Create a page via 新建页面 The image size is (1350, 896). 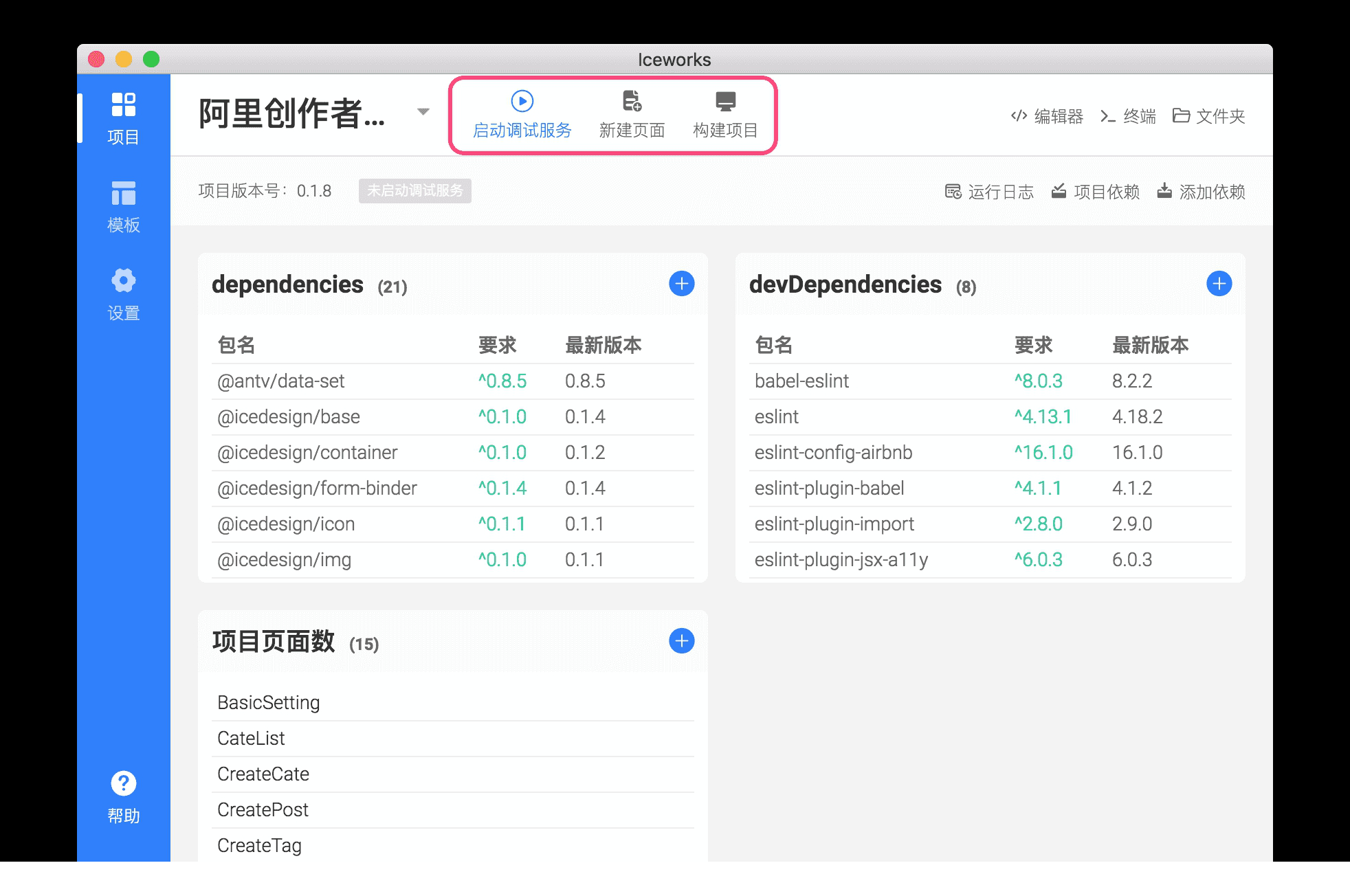(x=632, y=115)
